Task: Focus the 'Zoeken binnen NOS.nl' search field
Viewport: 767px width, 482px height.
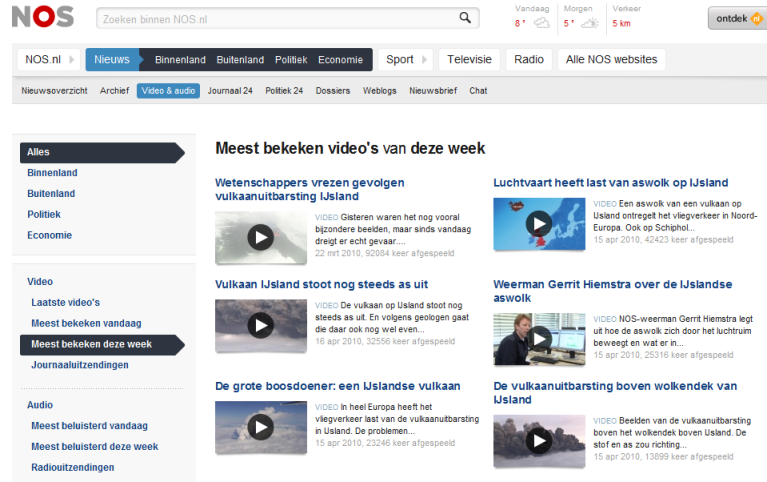Action: 288,19
